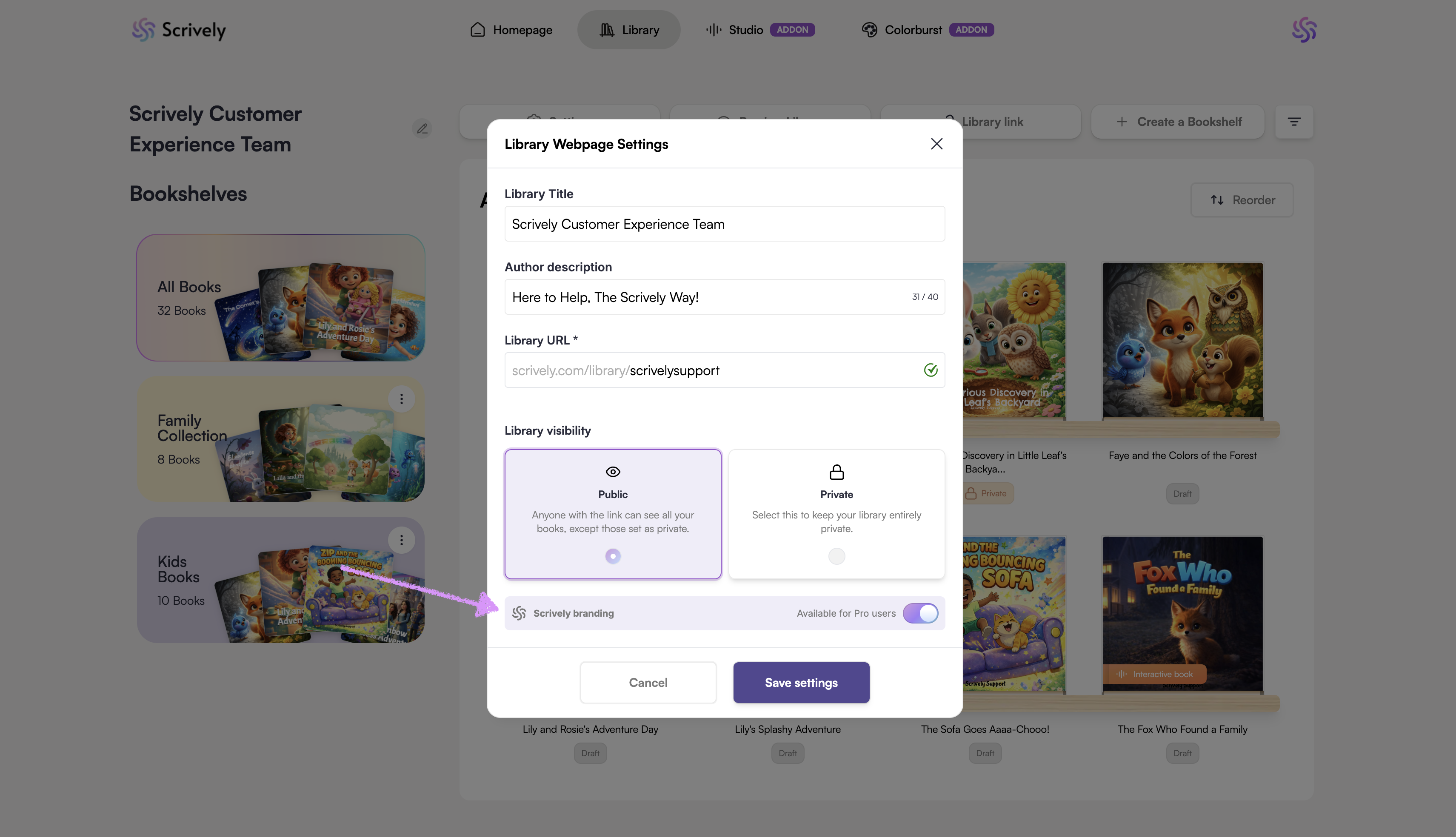Open Kids Books three-dot menu

tap(401, 541)
